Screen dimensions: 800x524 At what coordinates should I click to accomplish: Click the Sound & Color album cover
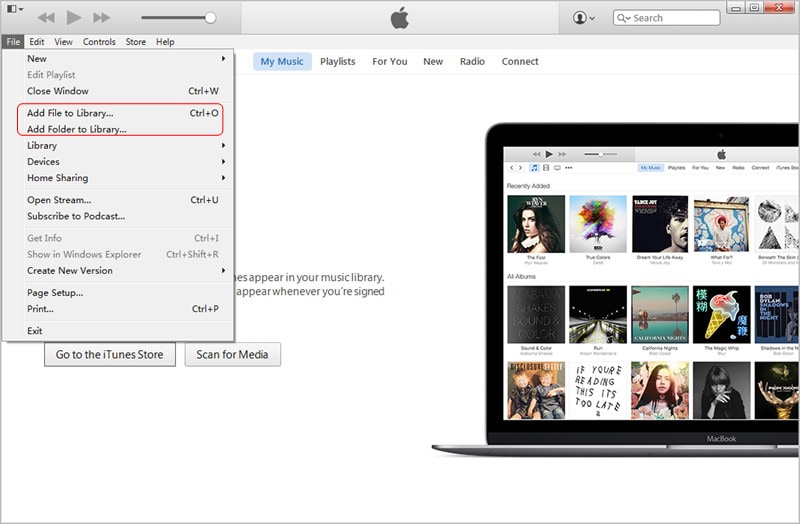[x=536, y=314]
